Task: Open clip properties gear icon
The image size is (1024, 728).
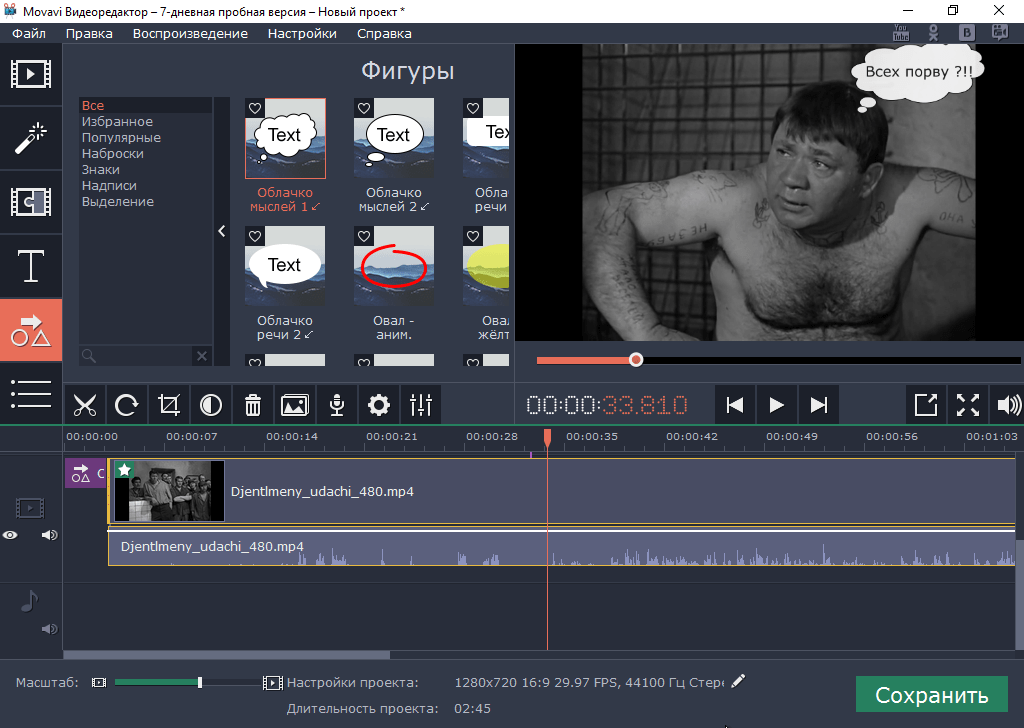Action: click(x=379, y=405)
